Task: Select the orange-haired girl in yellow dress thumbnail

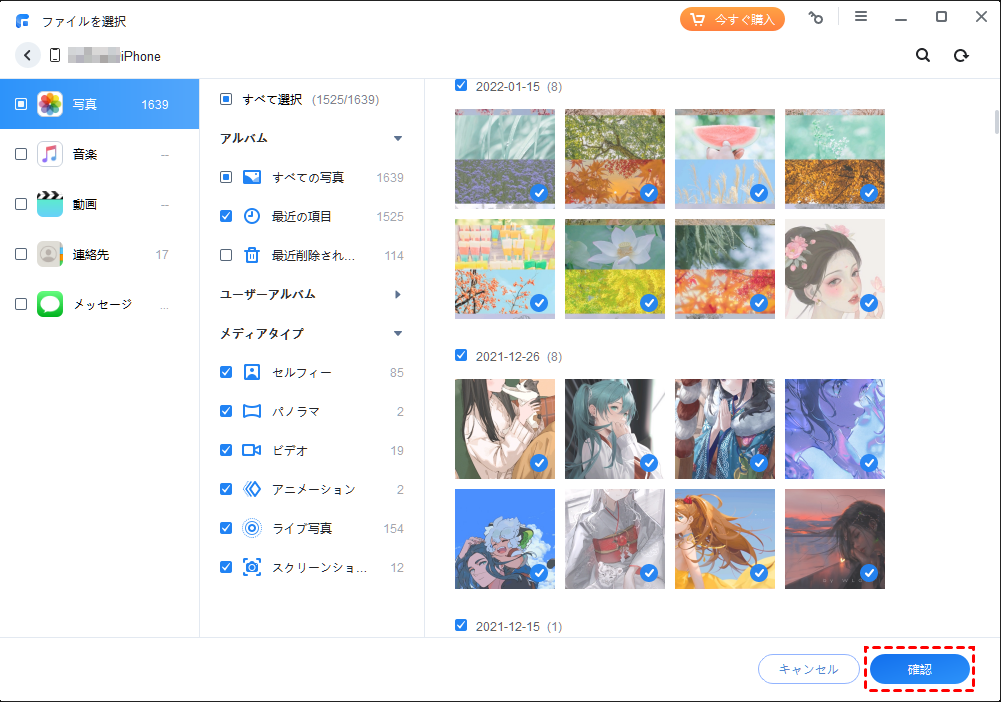Action: tap(725, 539)
